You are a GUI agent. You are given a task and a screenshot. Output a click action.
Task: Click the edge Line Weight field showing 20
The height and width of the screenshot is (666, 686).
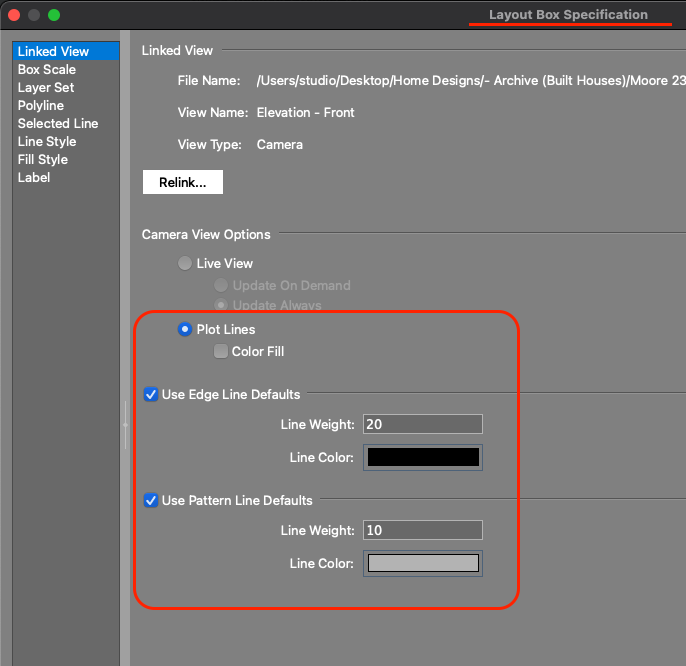tap(422, 424)
